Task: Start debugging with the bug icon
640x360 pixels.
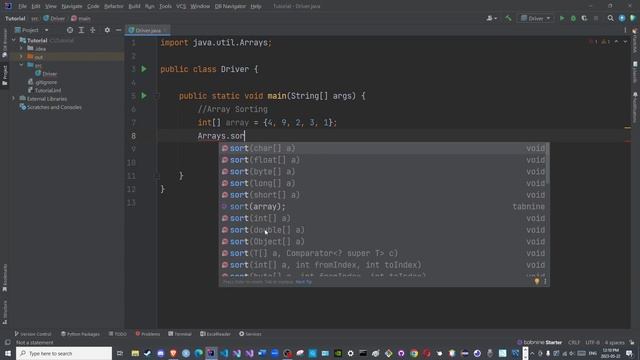Action: 573,18
